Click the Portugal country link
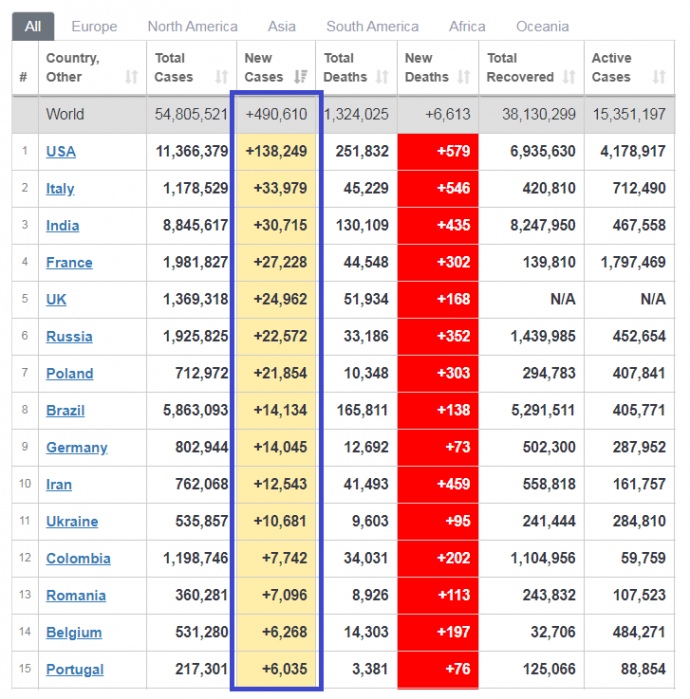This screenshot has height=699, width=690. (74, 670)
